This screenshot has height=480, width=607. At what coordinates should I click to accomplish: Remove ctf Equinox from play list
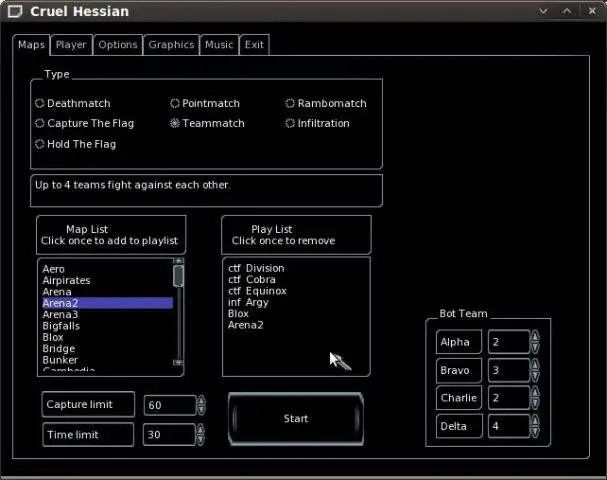tap(257, 291)
